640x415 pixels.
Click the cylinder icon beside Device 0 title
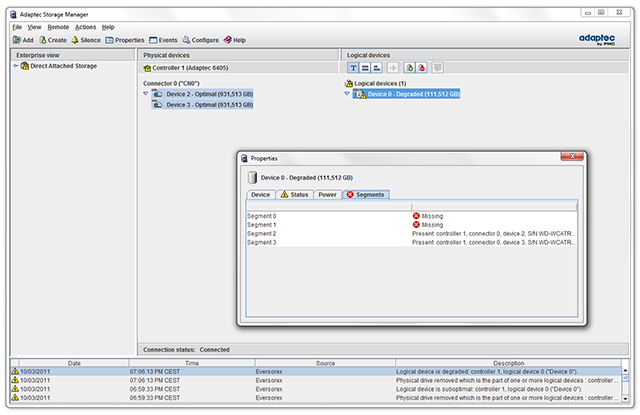(252, 178)
